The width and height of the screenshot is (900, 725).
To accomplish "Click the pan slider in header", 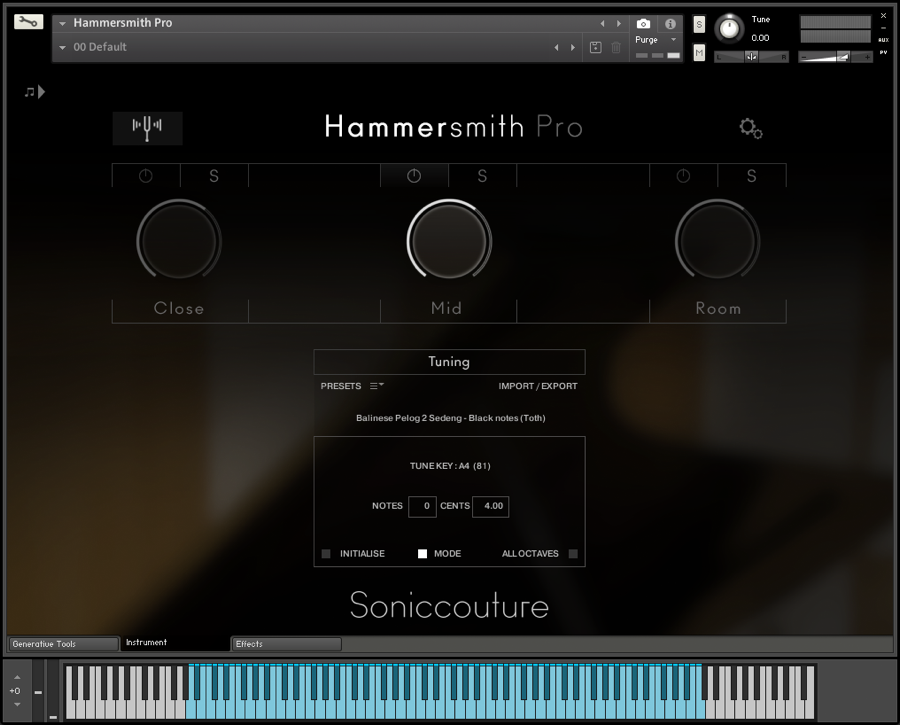I will (751, 57).
